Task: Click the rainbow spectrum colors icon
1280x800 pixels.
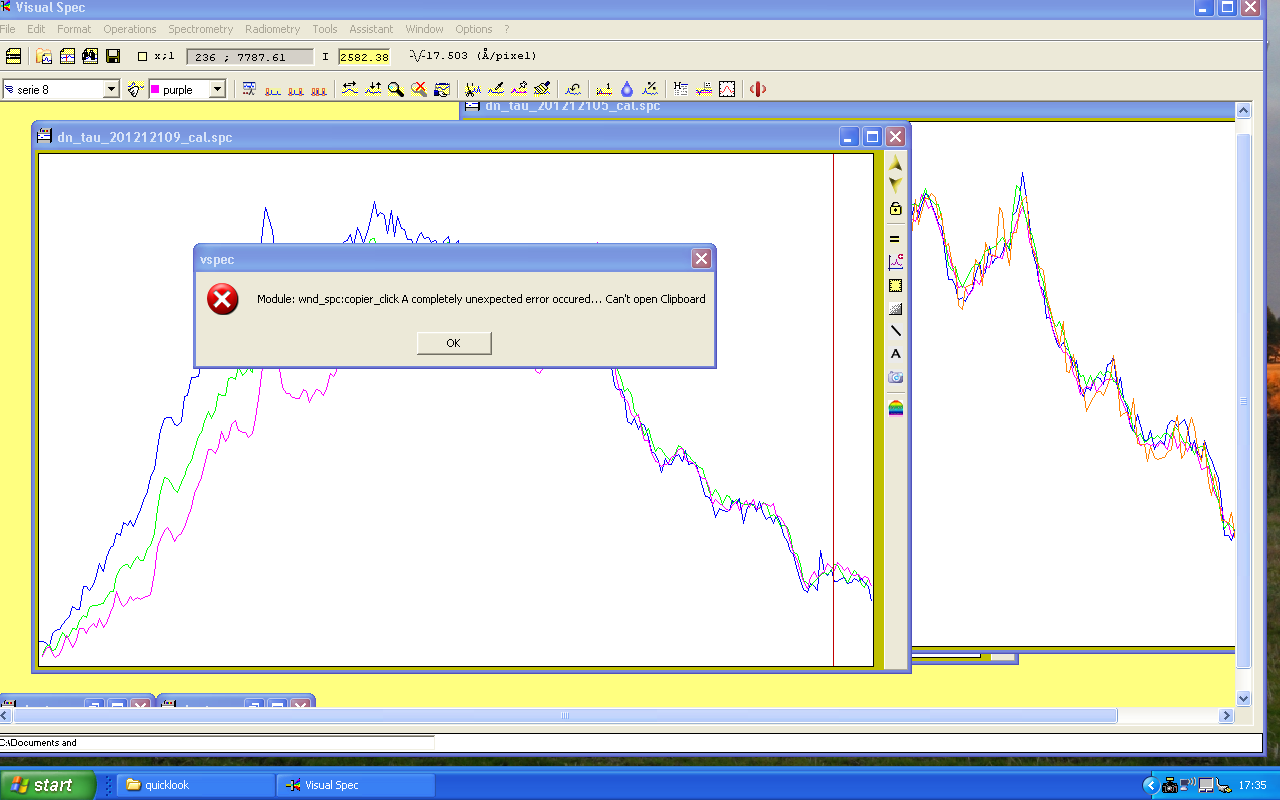Action: 895,407
